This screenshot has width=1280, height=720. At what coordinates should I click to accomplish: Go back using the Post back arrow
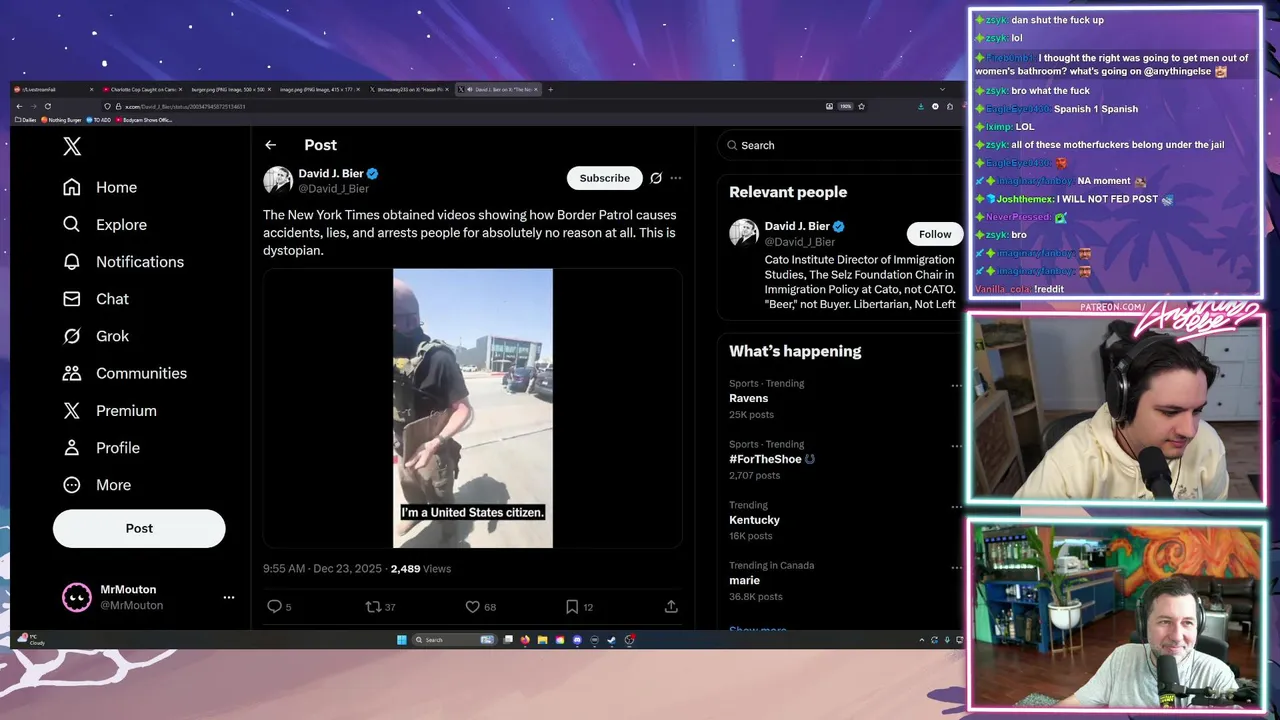pyautogui.click(x=270, y=145)
